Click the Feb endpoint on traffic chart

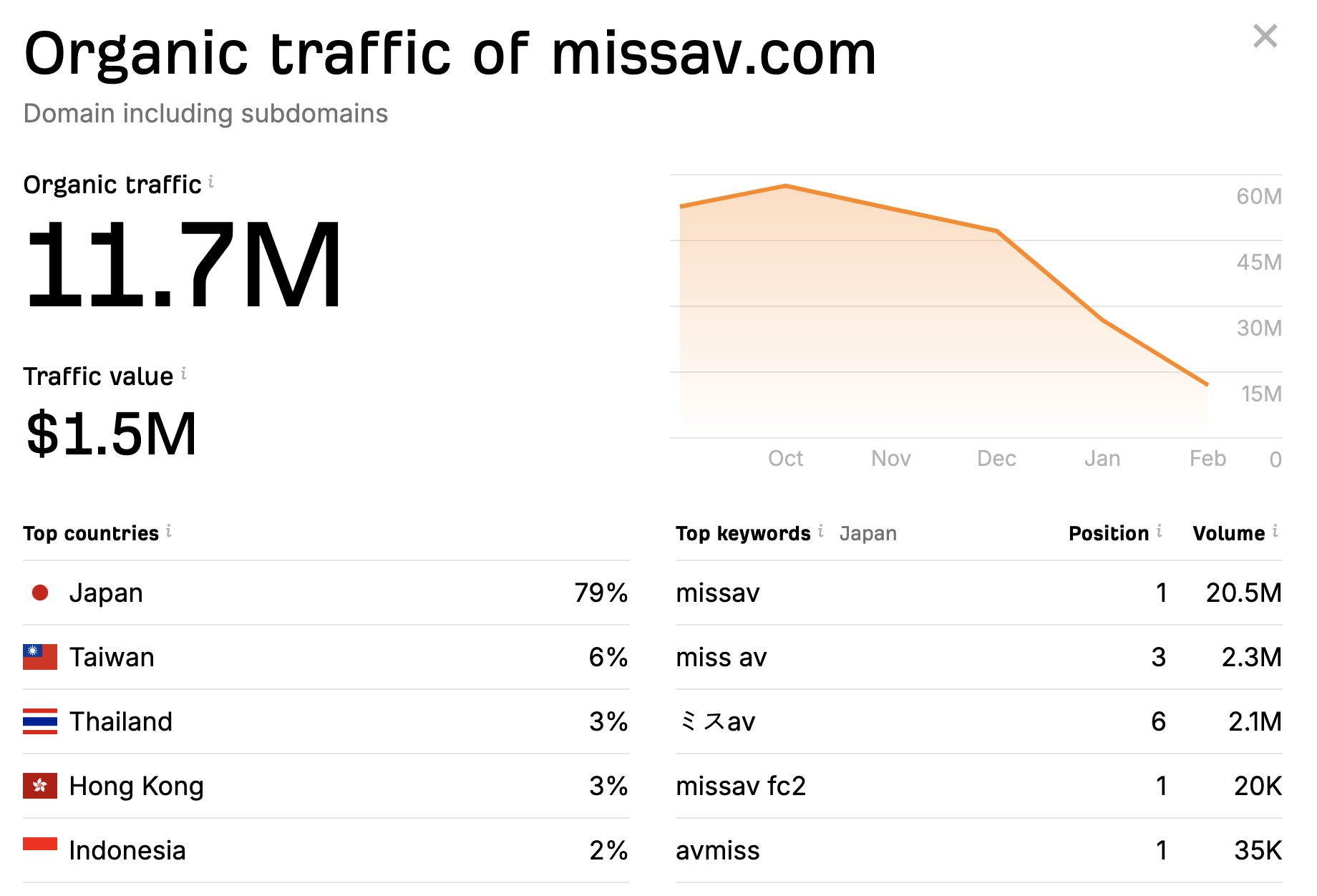coord(1207,384)
